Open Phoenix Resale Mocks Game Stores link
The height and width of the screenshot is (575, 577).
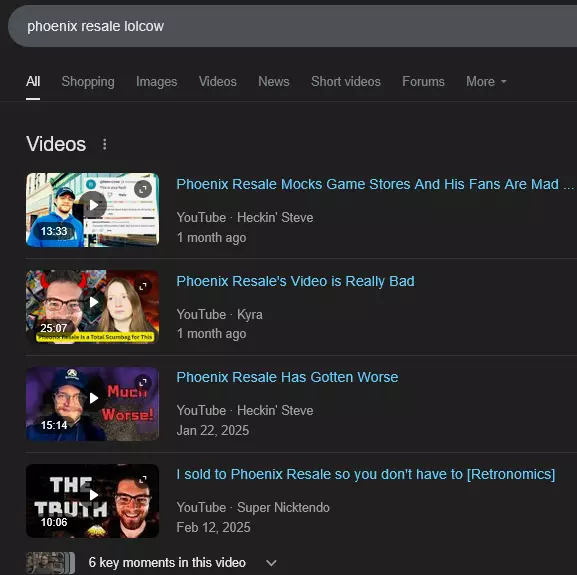tap(375, 184)
